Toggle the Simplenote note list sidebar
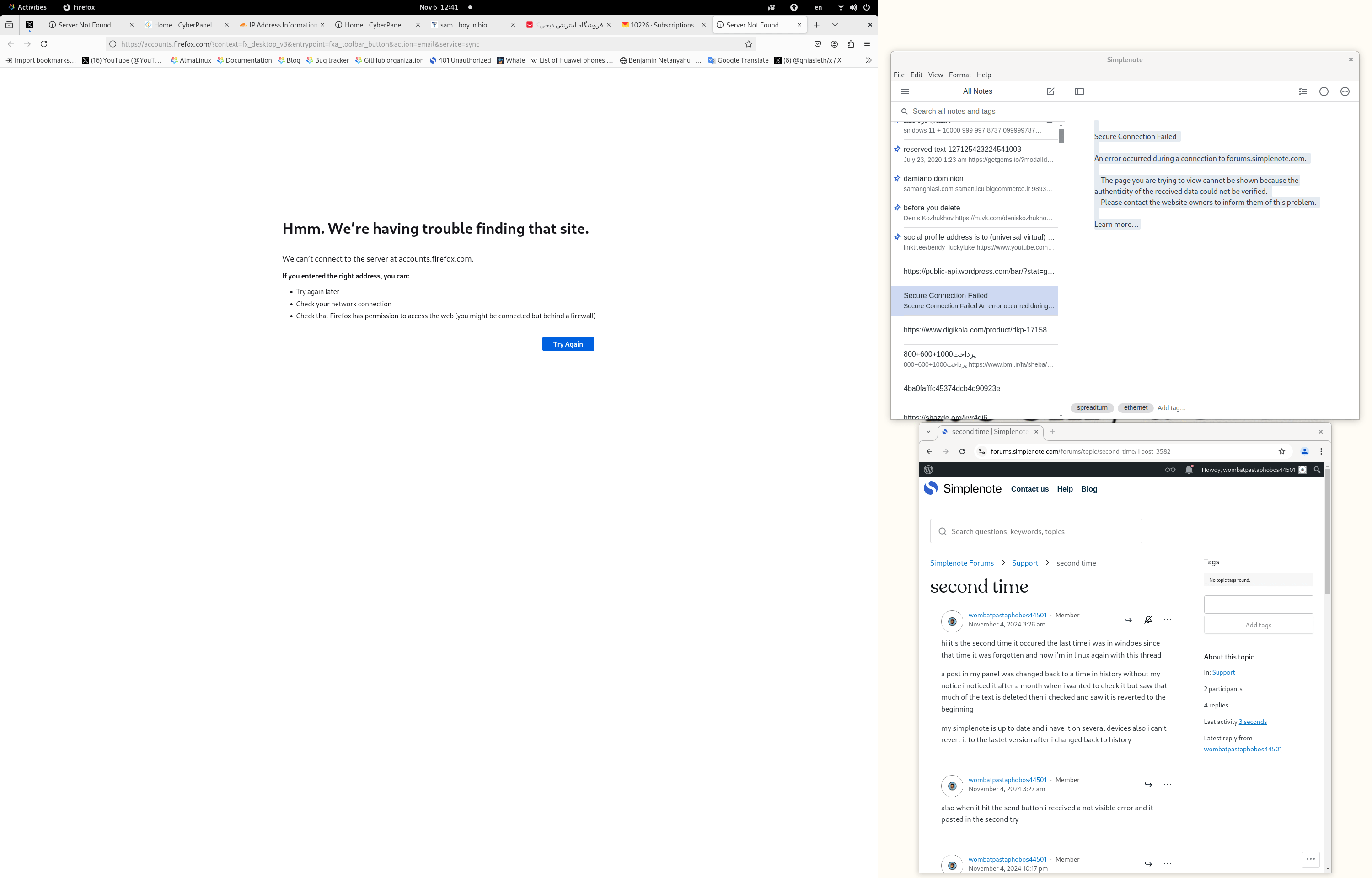 [1079, 91]
